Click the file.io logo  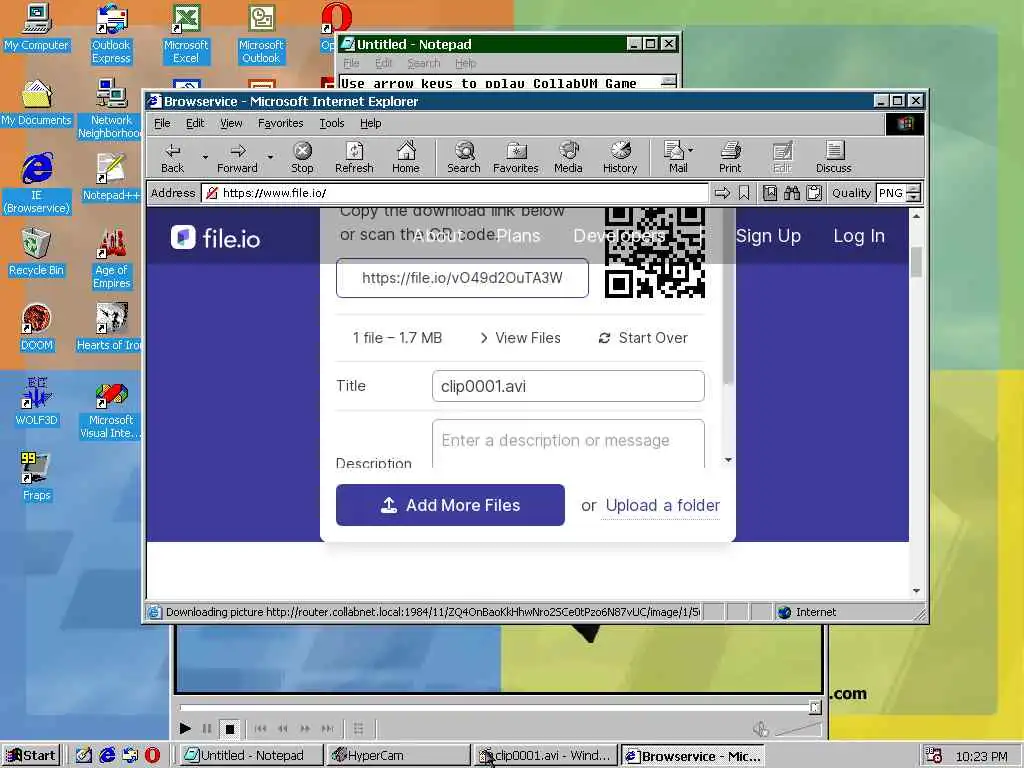pos(215,238)
